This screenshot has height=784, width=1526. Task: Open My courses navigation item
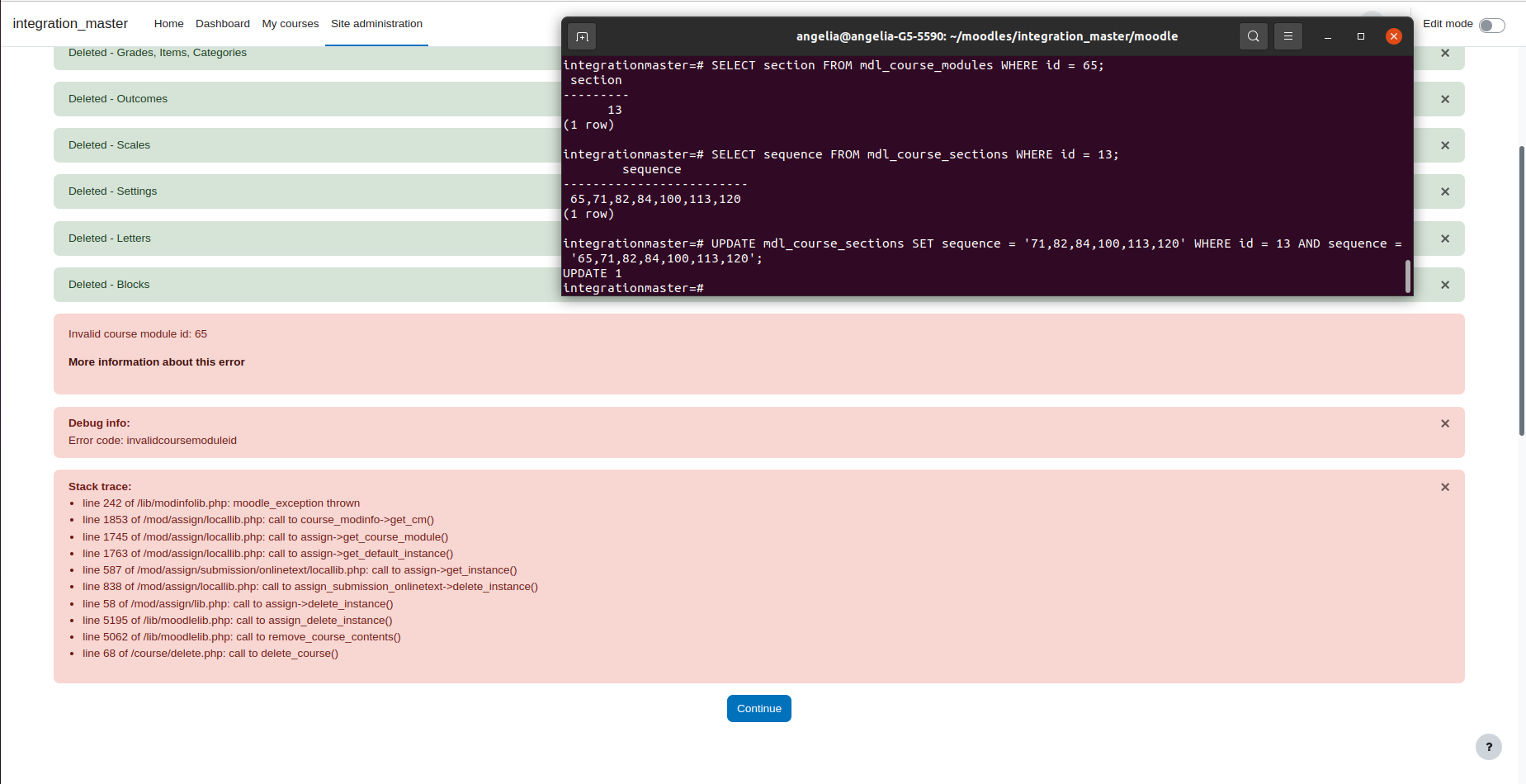tap(291, 24)
